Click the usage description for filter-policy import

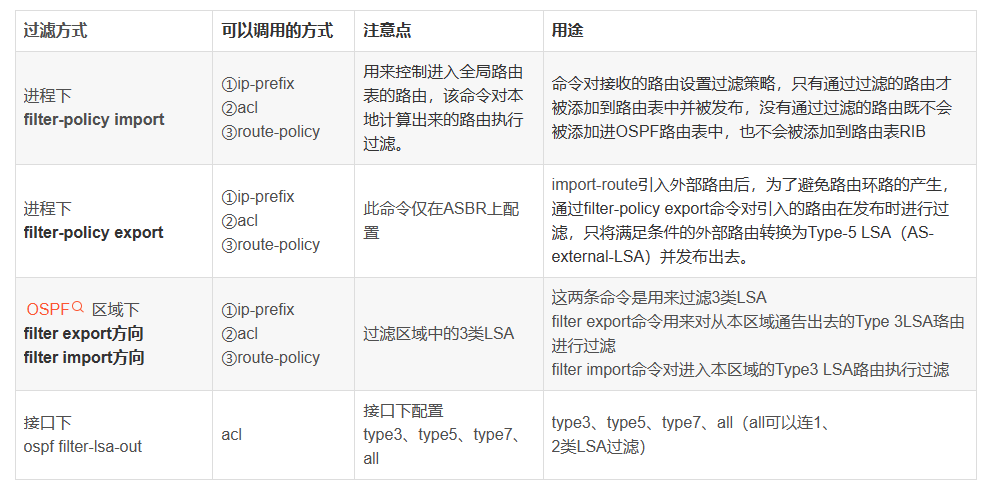[751, 108]
